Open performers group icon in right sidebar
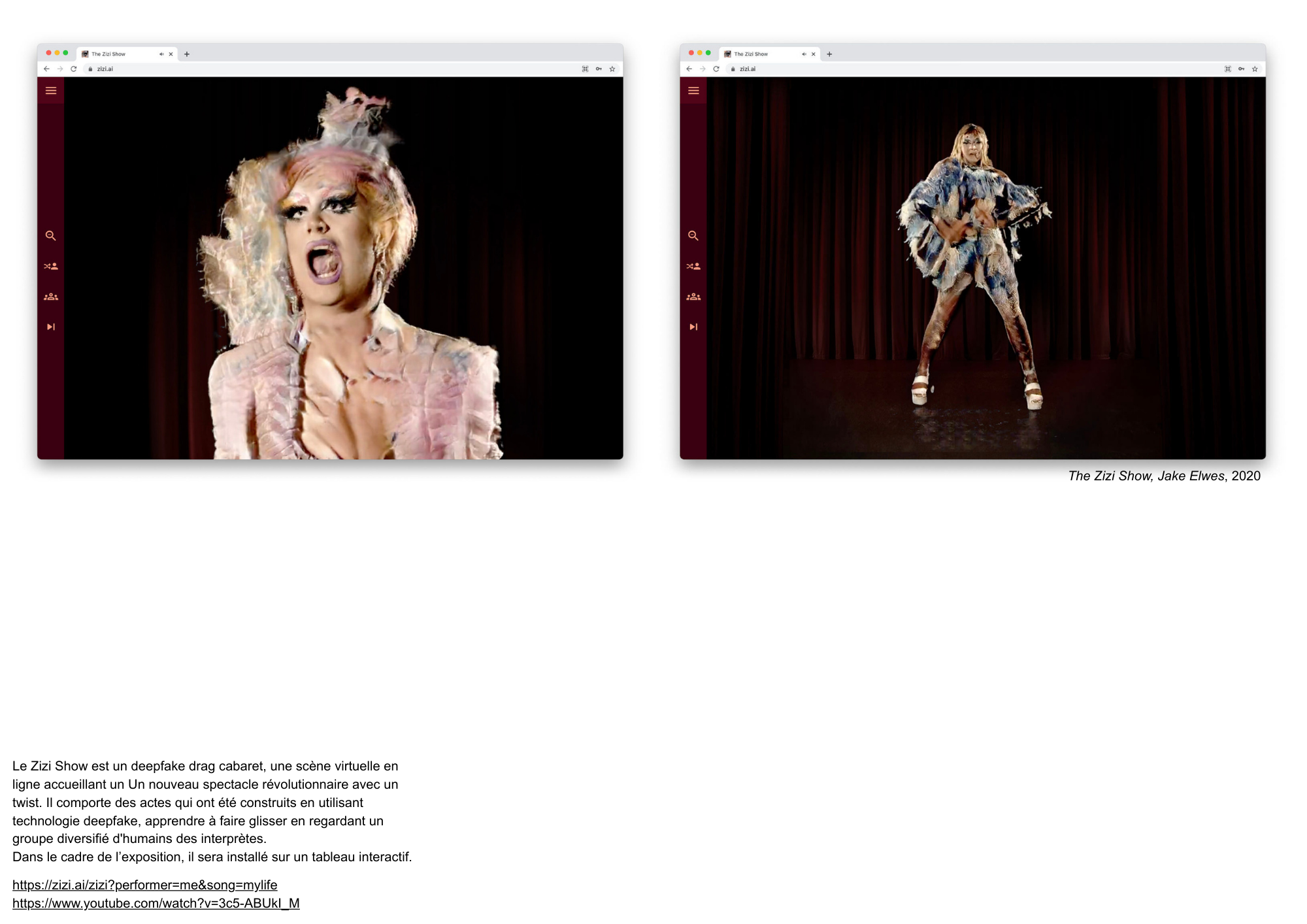This screenshot has height=924, width=1307. point(693,297)
